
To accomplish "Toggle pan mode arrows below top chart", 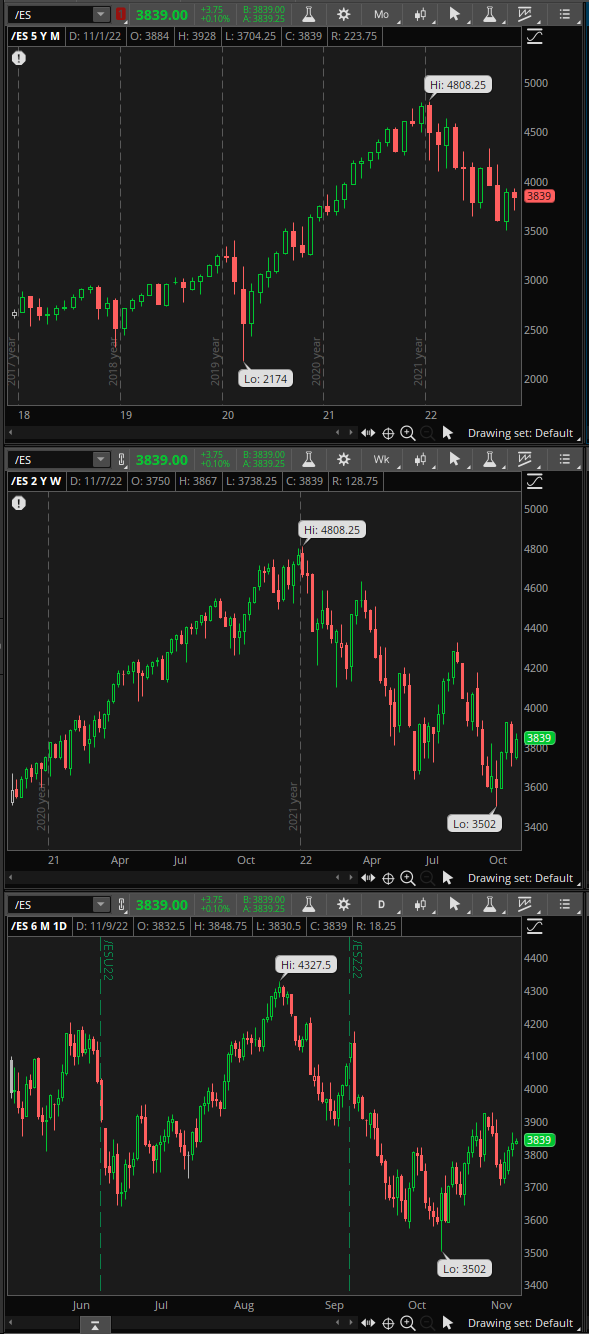I will [x=369, y=433].
